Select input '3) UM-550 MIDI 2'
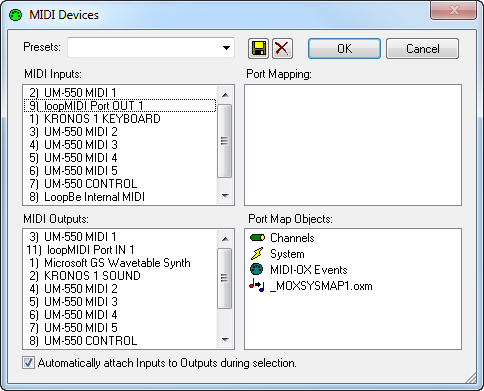The image size is (484, 391). (x=120, y=132)
